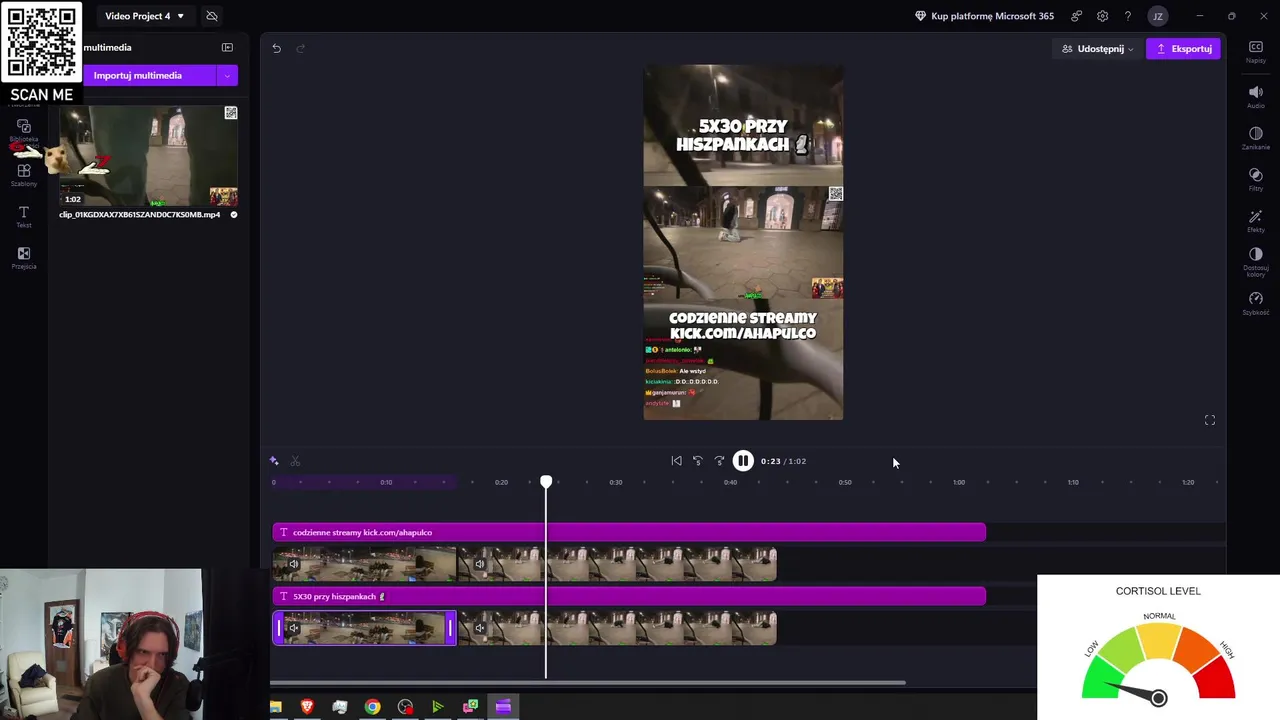Skip forward five seconds

(719, 461)
